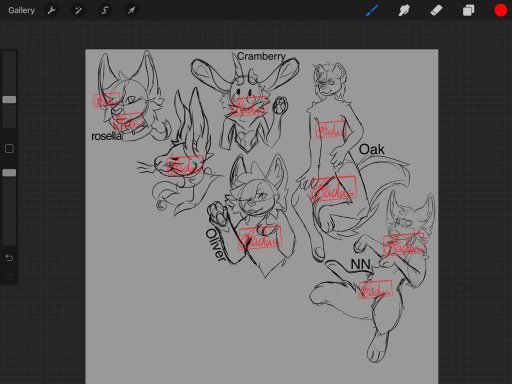
Task: Select the Brush paint tool
Action: pyautogui.click(x=372, y=10)
